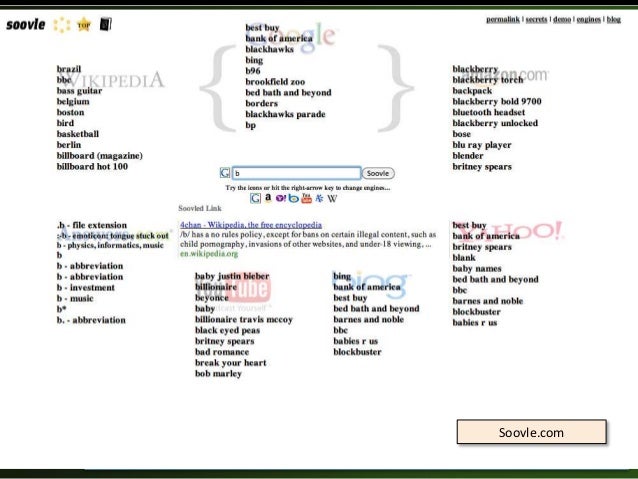This screenshot has width=638, height=479.
Task: Select the Bing engine icon
Action: coord(293,198)
